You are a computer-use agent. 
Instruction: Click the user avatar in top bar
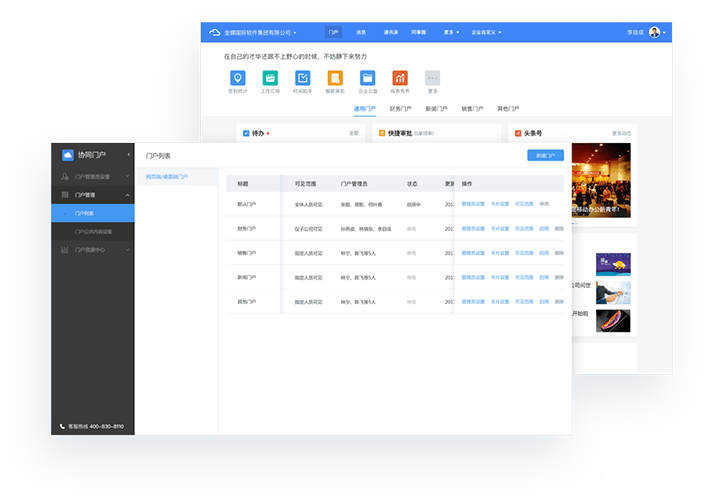tap(655, 32)
